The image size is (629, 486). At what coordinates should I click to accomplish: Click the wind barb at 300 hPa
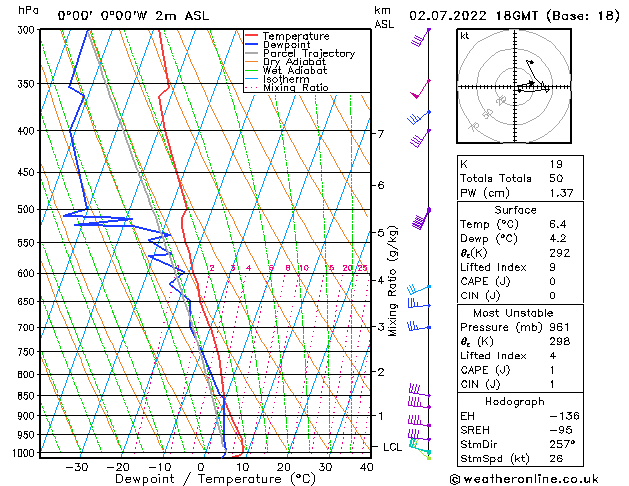tap(421, 37)
